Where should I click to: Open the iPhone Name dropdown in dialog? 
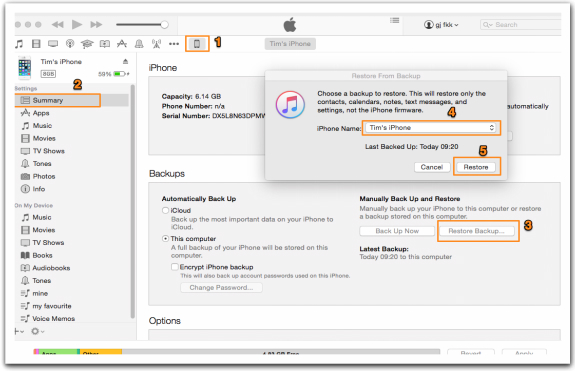pyautogui.click(x=431, y=128)
